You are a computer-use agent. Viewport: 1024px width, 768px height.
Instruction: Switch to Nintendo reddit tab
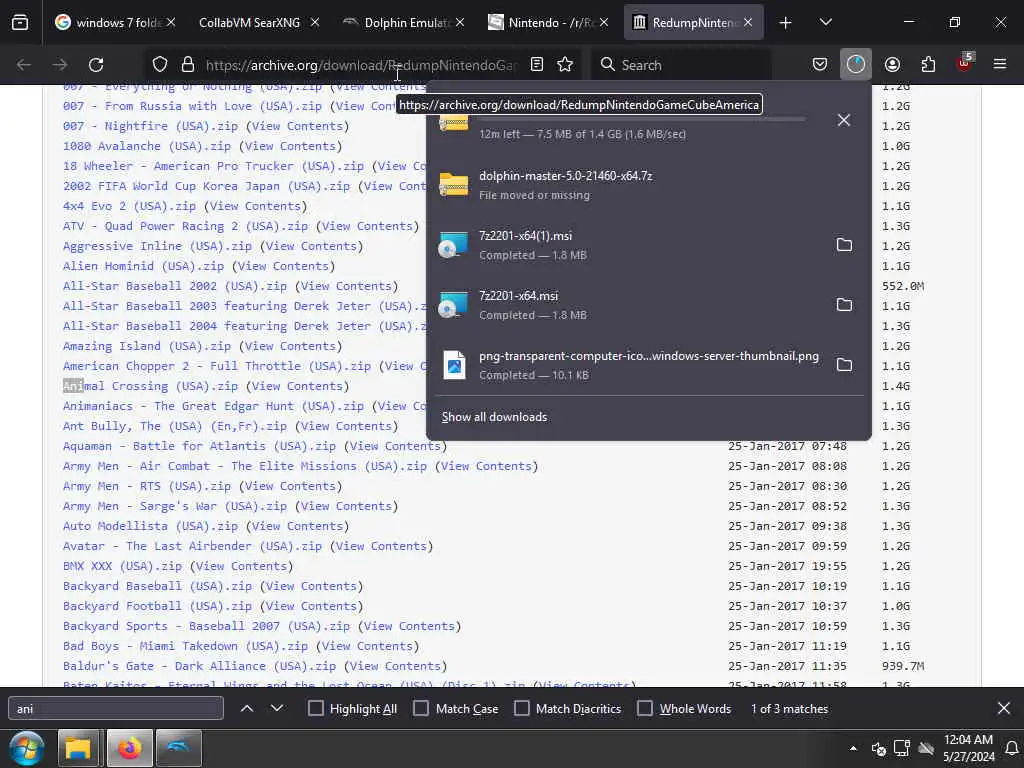pyautogui.click(x=548, y=22)
